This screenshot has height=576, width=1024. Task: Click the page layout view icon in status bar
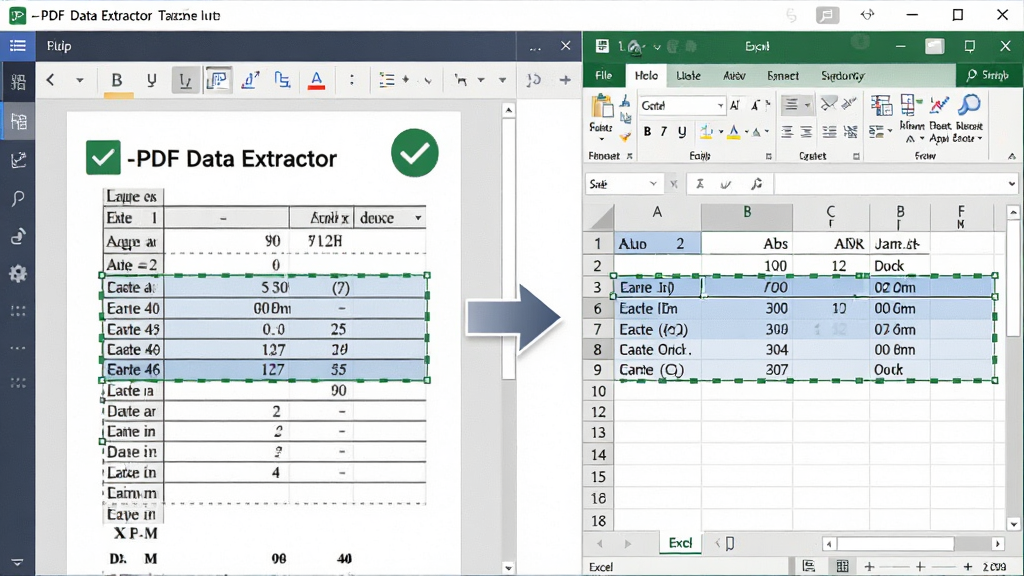[808, 566]
